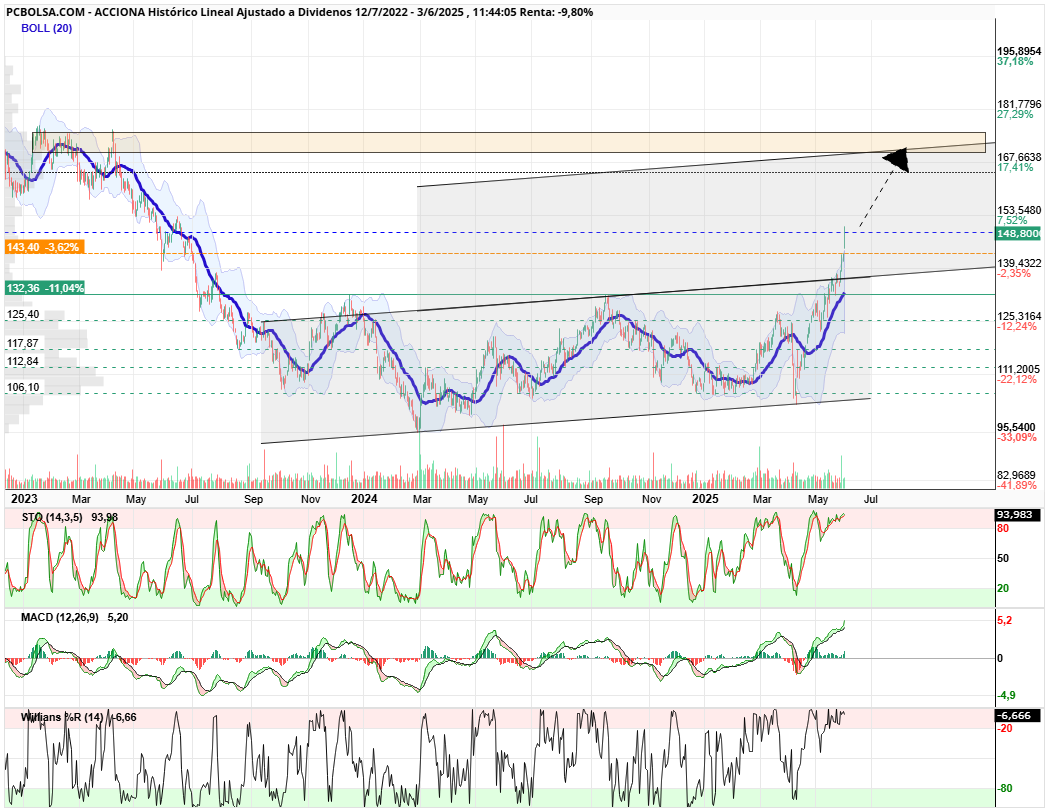The width and height of the screenshot is (1049, 812).
Task: Click the red 80 level on stochastic axis
Action: point(1003,528)
